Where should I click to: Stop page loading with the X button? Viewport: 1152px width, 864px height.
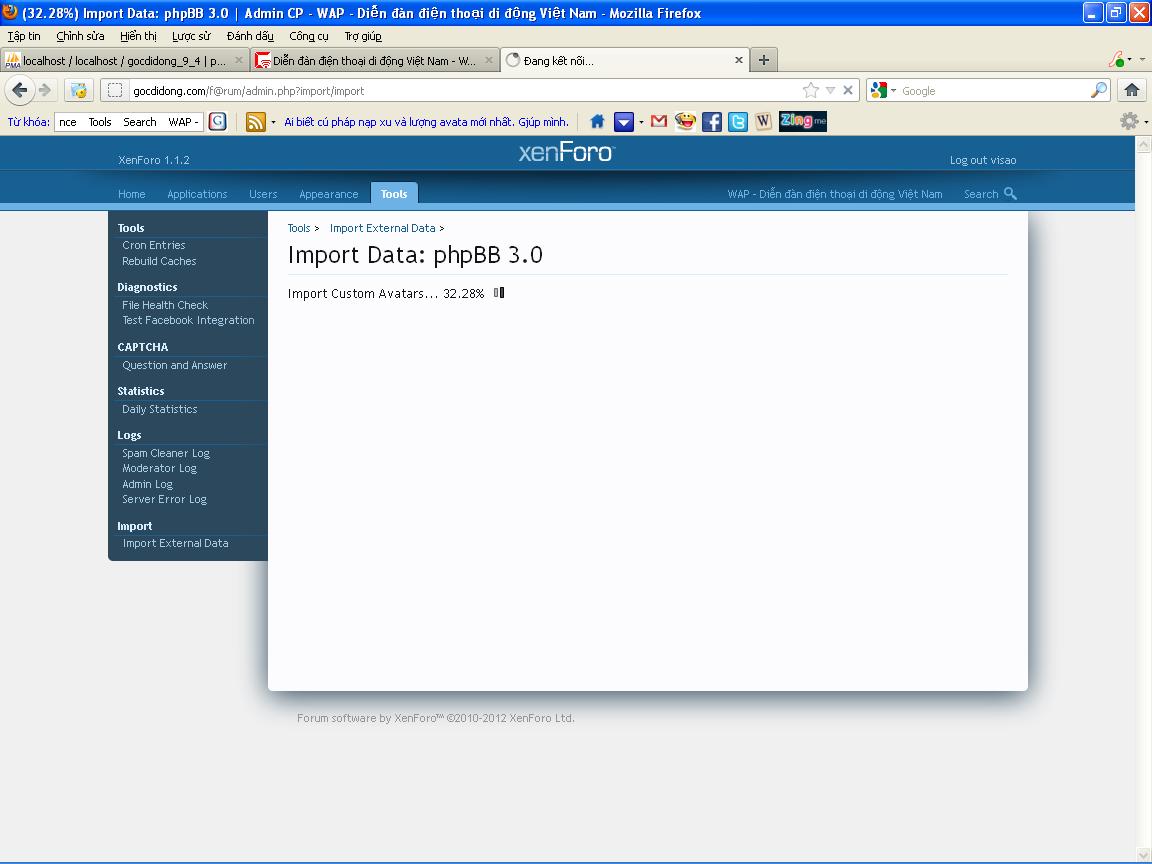(848, 90)
